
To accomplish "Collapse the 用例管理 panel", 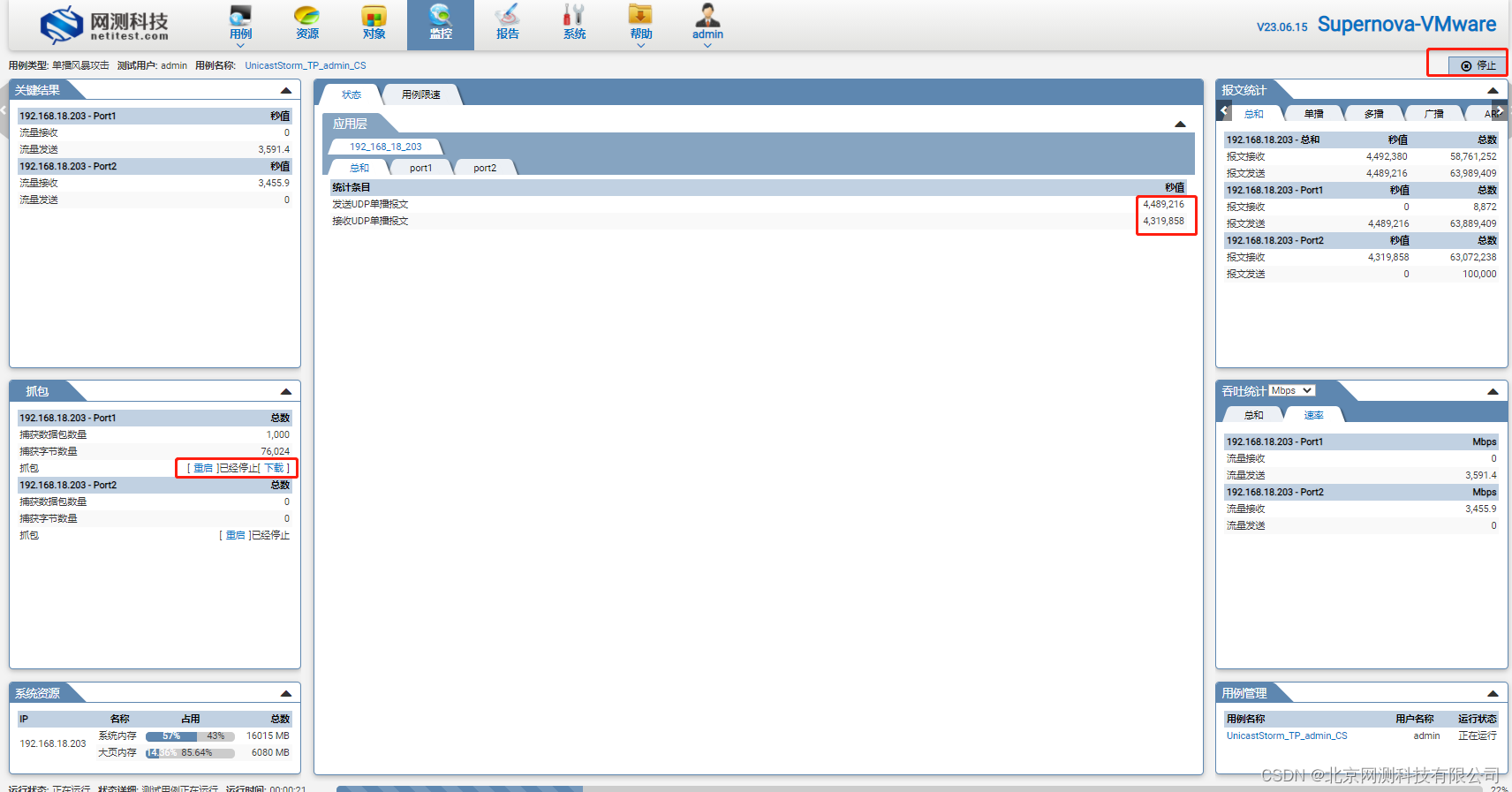I will (x=1493, y=694).
